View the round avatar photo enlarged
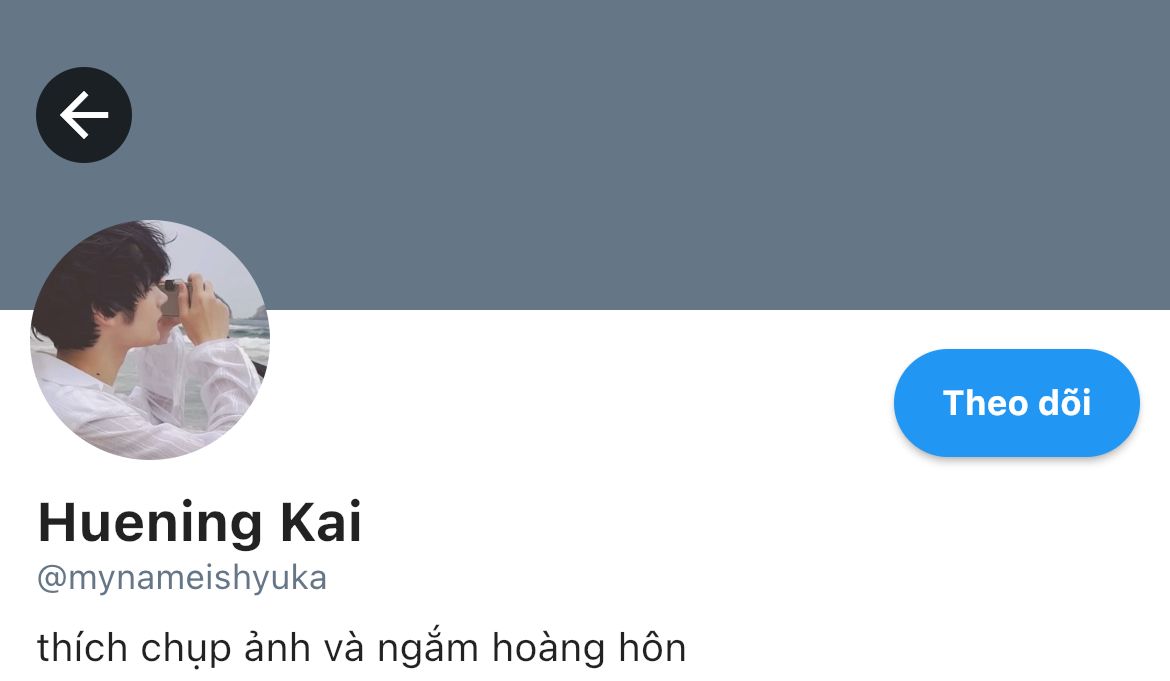This screenshot has width=1170, height=681. pos(150,339)
